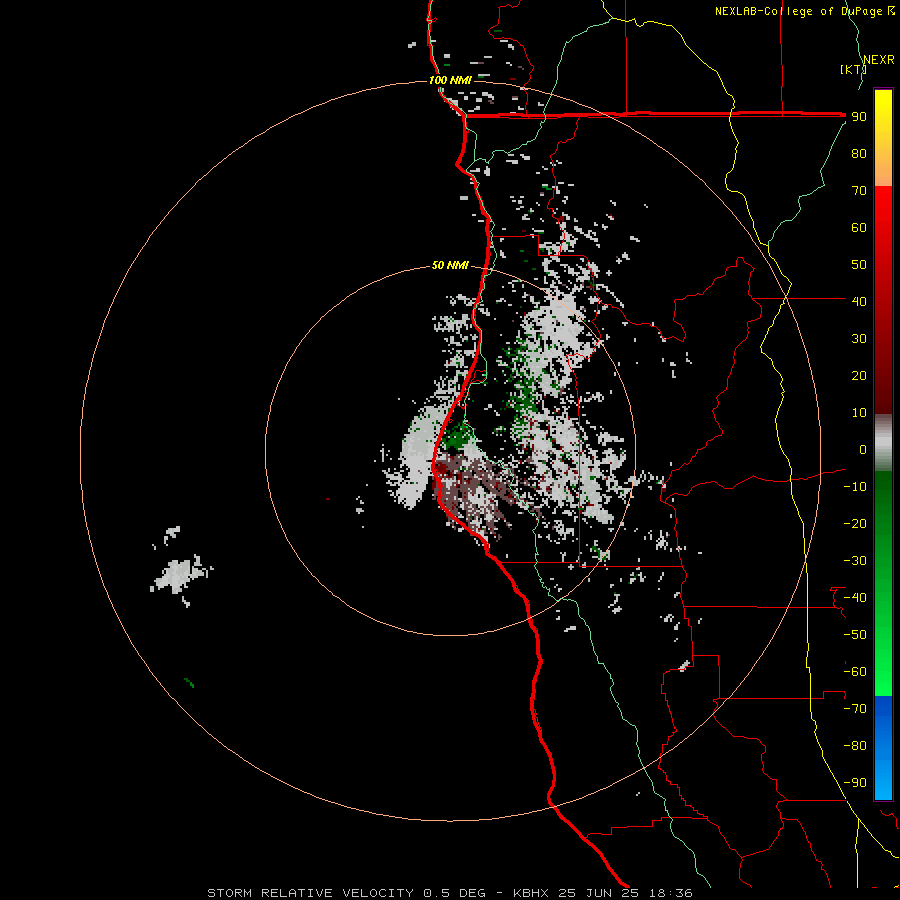Click the KT units label above colorbar
900x900 pixels.
tap(854, 69)
